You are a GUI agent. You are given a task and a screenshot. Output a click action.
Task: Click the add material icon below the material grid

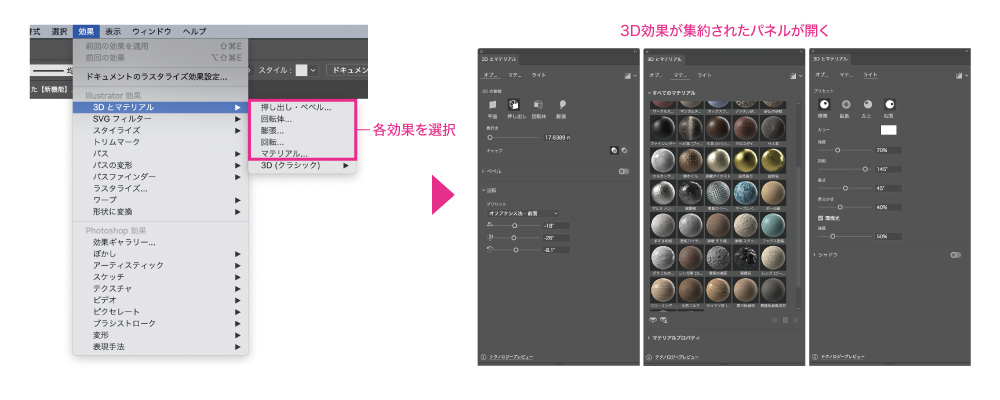[652, 319]
